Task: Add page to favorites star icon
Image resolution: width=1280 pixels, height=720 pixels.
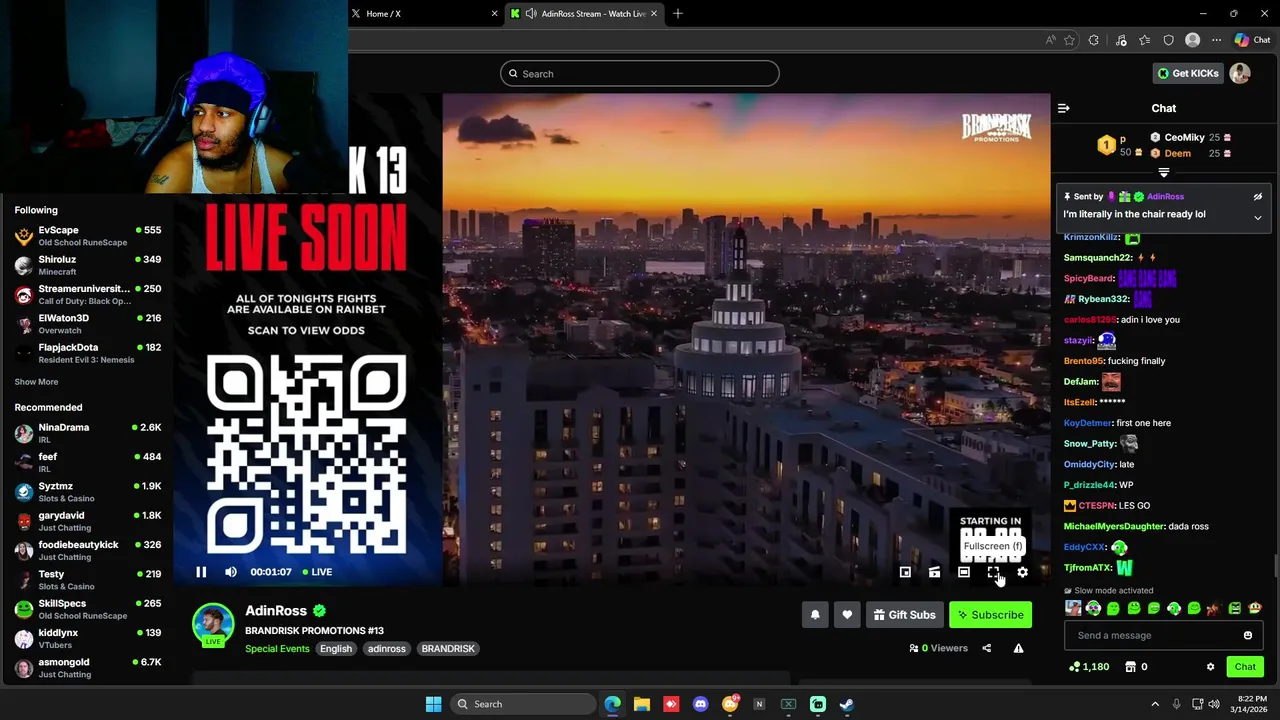Action: [1069, 40]
